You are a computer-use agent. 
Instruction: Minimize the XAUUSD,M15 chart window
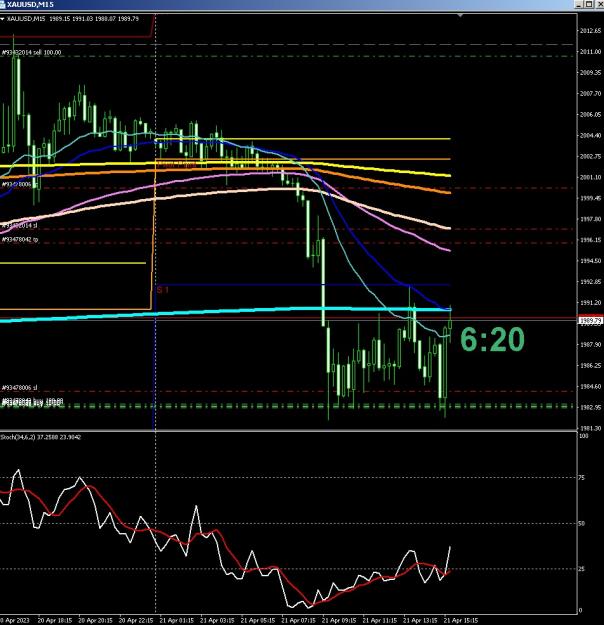[579, 4]
